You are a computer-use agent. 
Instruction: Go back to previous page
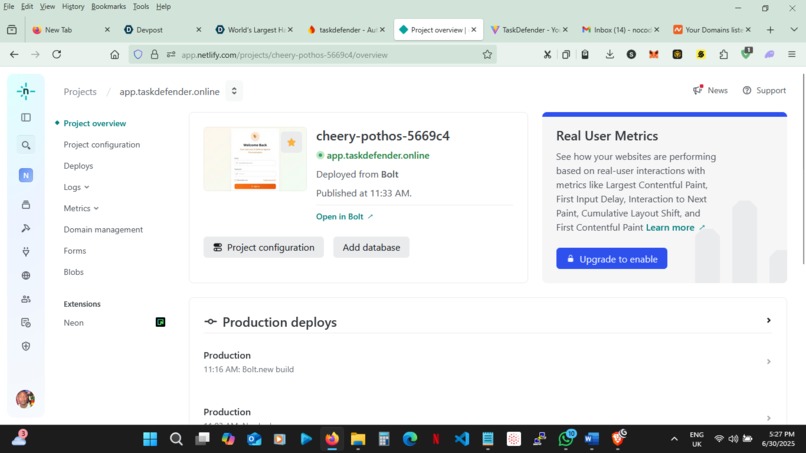tap(14, 55)
